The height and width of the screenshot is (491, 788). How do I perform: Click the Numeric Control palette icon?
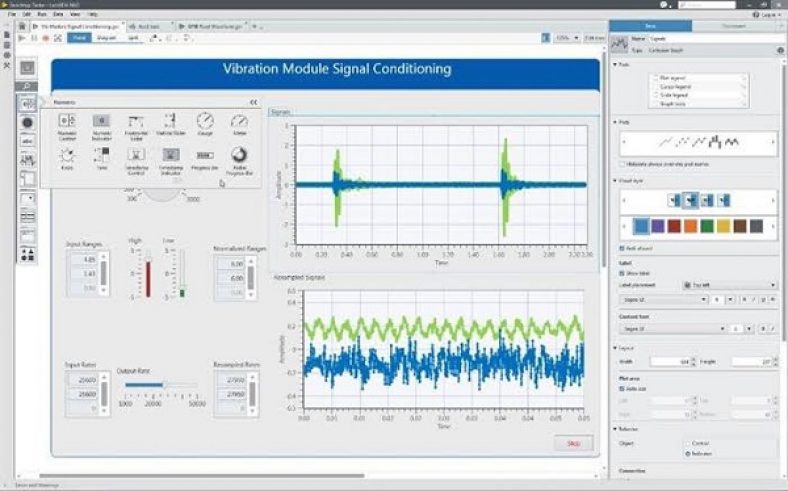click(x=66, y=122)
